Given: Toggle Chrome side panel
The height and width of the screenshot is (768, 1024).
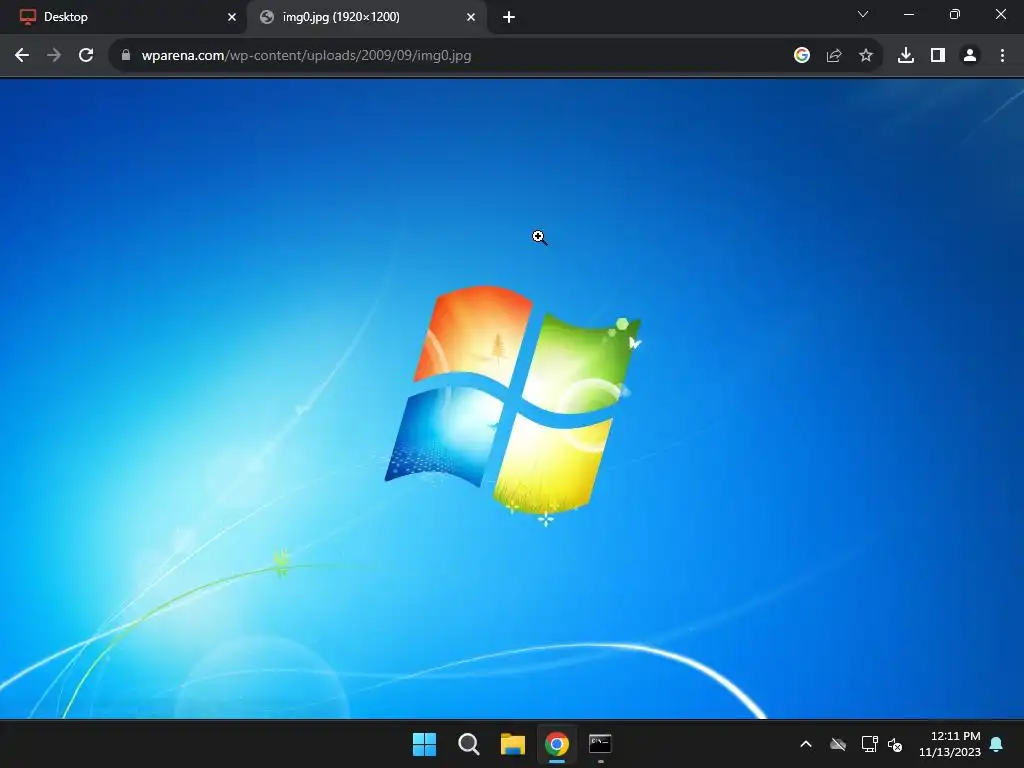Looking at the screenshot, I should point(938,56).
